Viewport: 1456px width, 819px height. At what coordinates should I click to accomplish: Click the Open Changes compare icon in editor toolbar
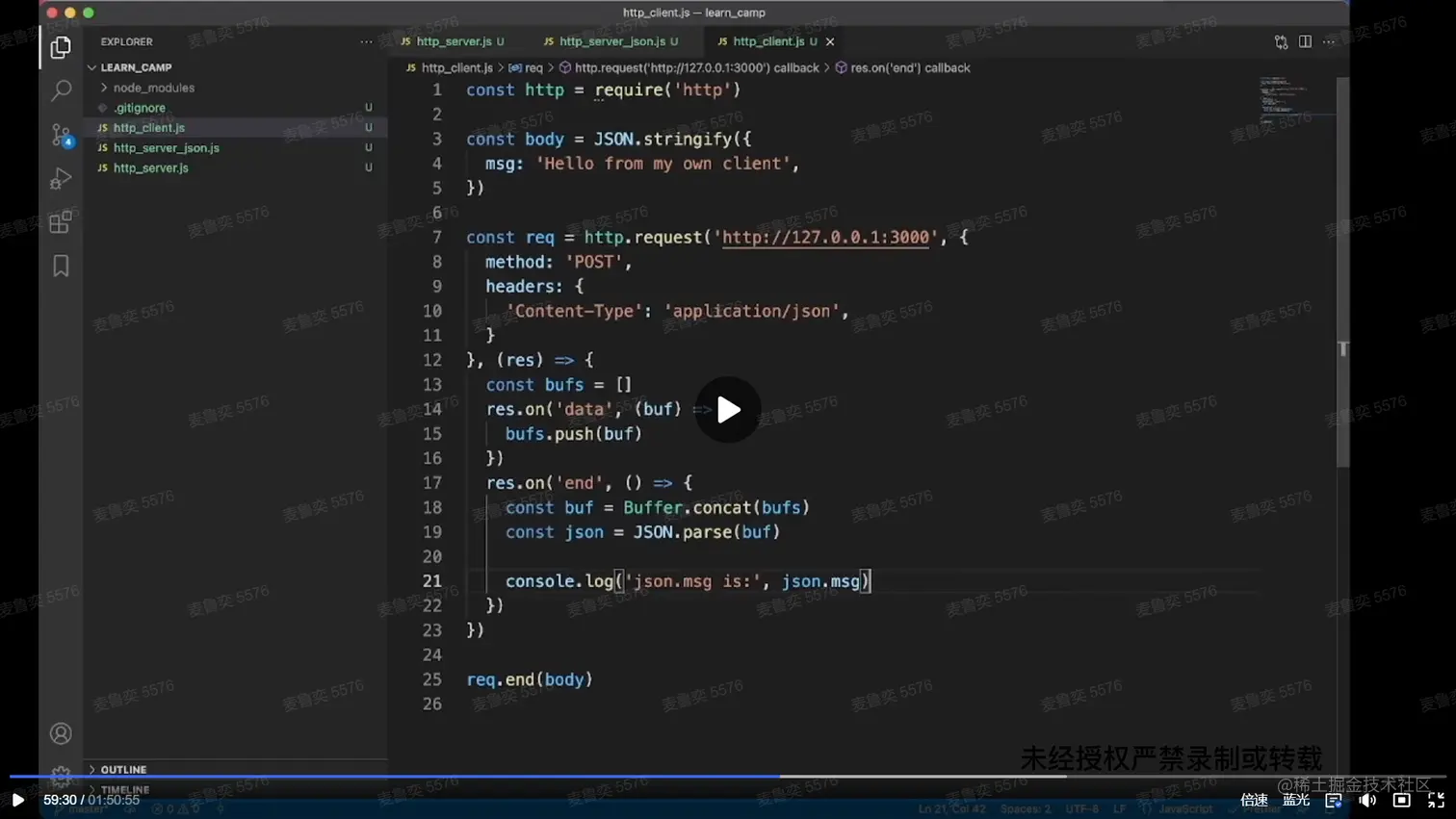pos(1281,42)
